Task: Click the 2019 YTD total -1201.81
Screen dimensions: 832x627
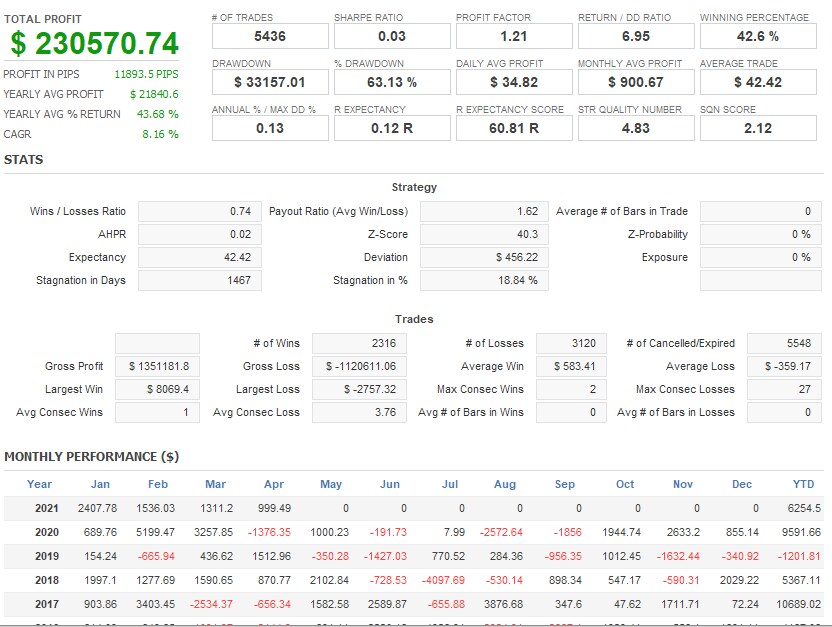Action: pos(799,556)
